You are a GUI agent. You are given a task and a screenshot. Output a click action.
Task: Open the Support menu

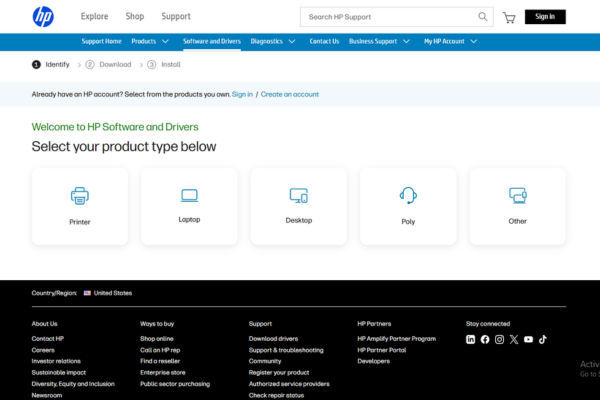pos(176,16)
